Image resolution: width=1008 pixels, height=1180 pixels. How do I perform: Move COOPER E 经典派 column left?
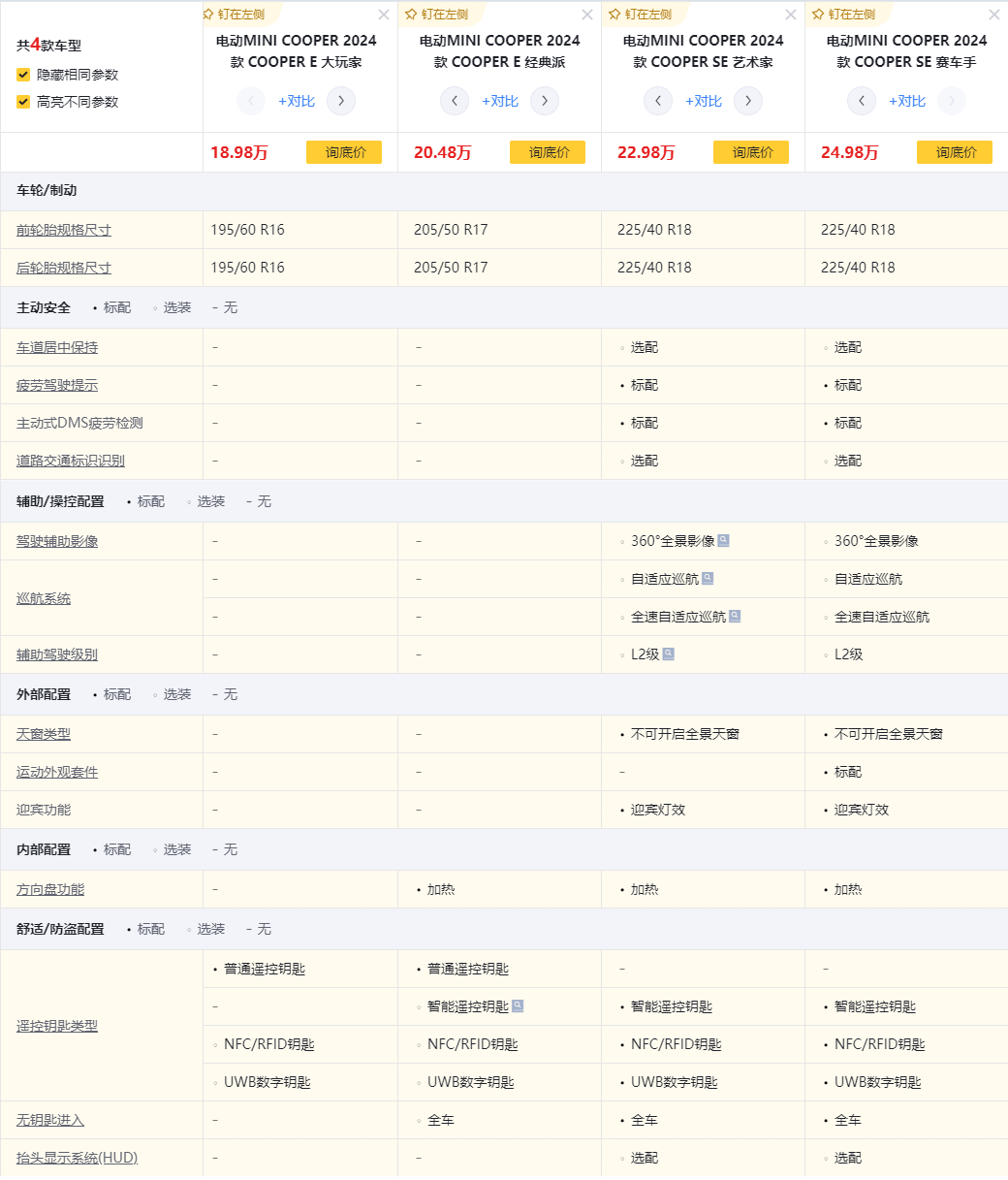pyautogui.click(x=455, y=101)
